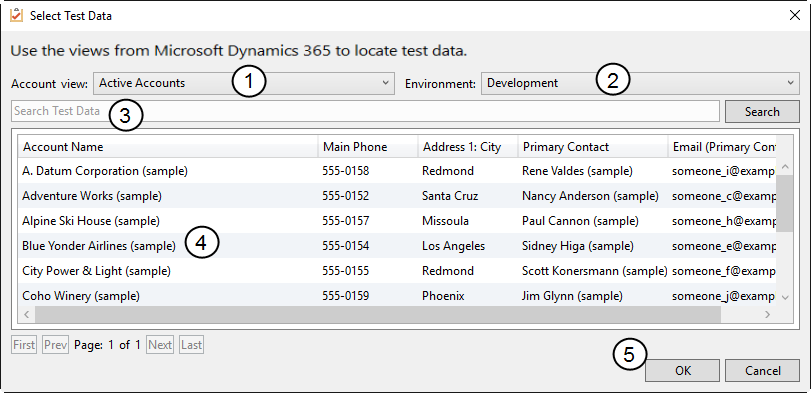Sort by Primary Contact column header

point(593,147)
